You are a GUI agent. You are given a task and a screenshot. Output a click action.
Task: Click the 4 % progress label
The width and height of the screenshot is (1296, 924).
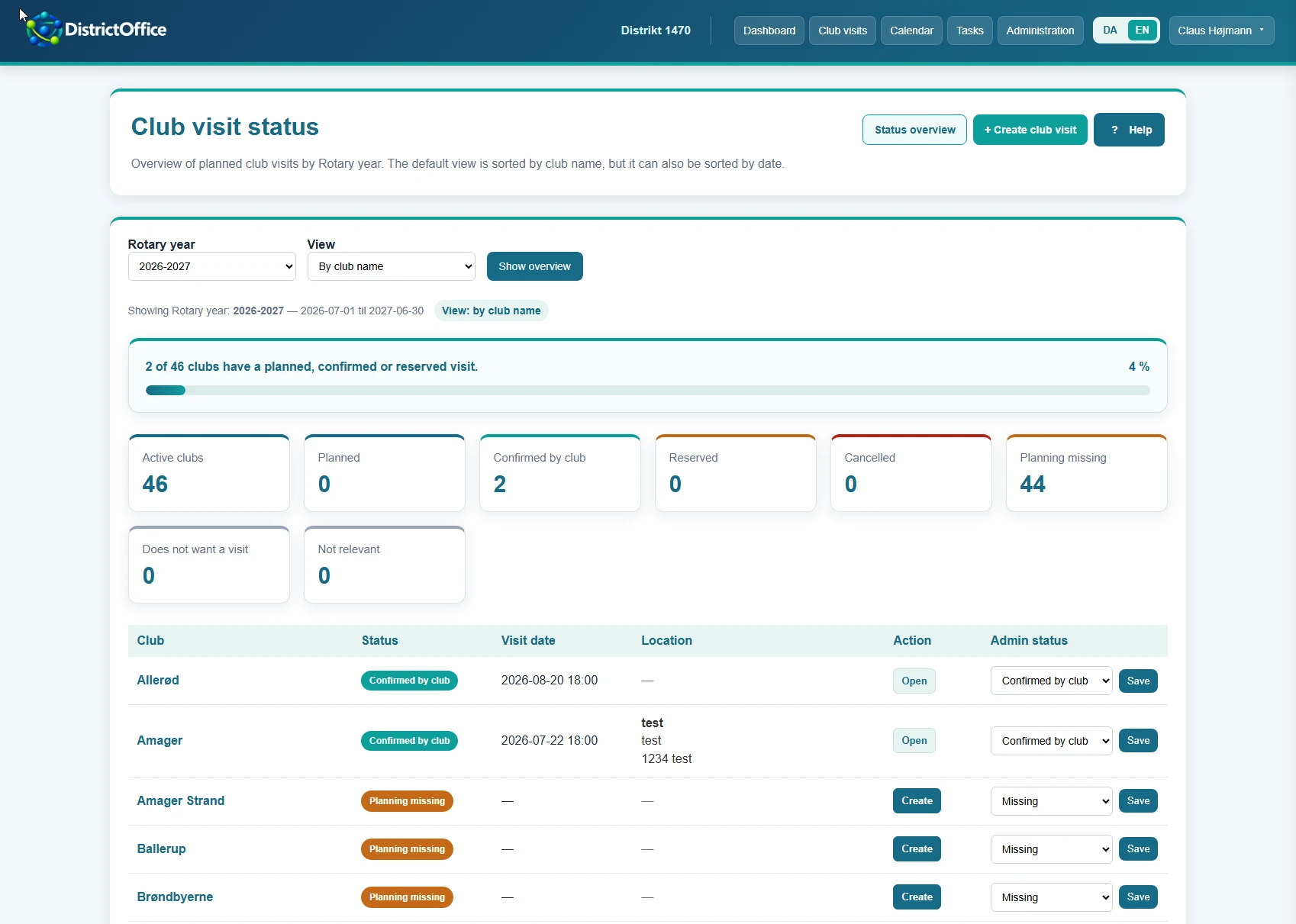tap(1139, 366)
